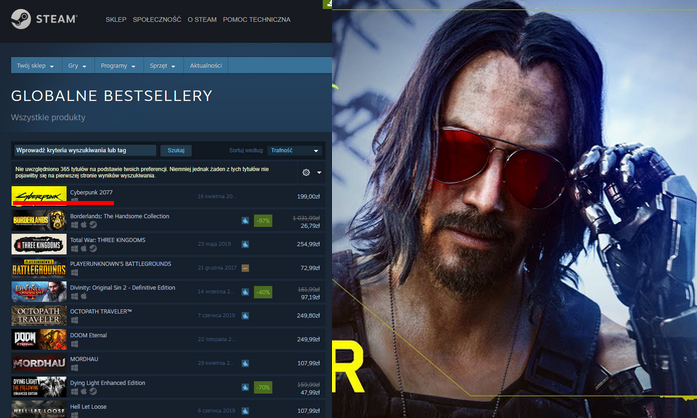Click the review icon in Borderlands row
Image resolution: width=697 pixels, height=418 pixels.
click(245, 221)
